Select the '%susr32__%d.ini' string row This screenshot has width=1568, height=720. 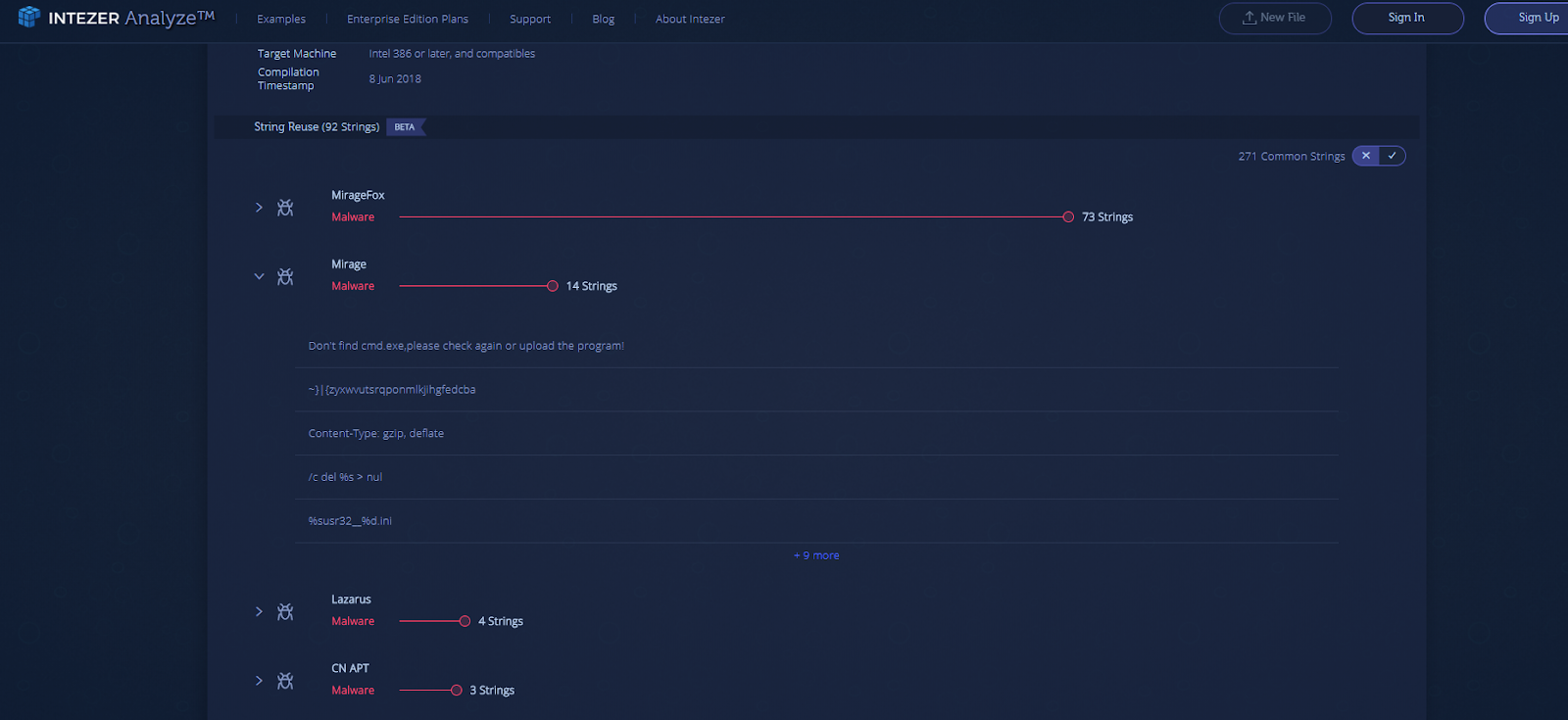(816, 521)
